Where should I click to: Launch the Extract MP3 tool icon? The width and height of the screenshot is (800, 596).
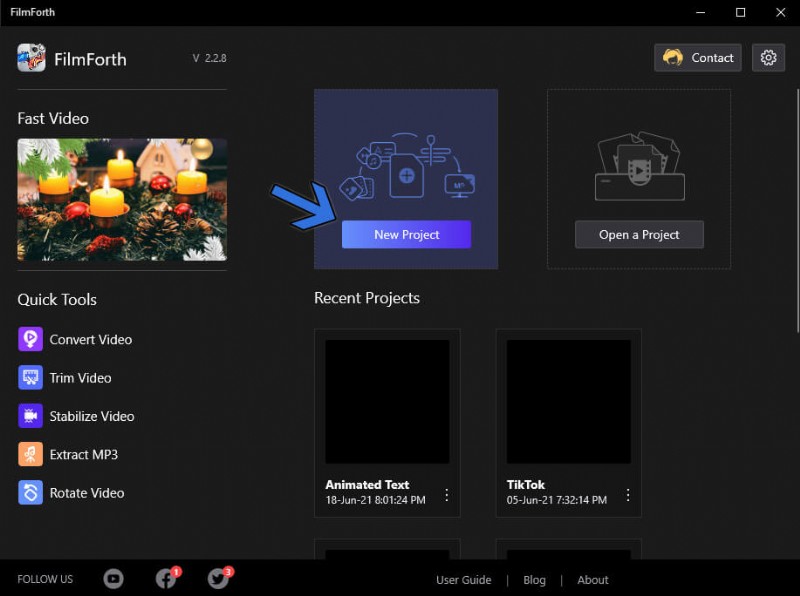(x=30, y=454)
